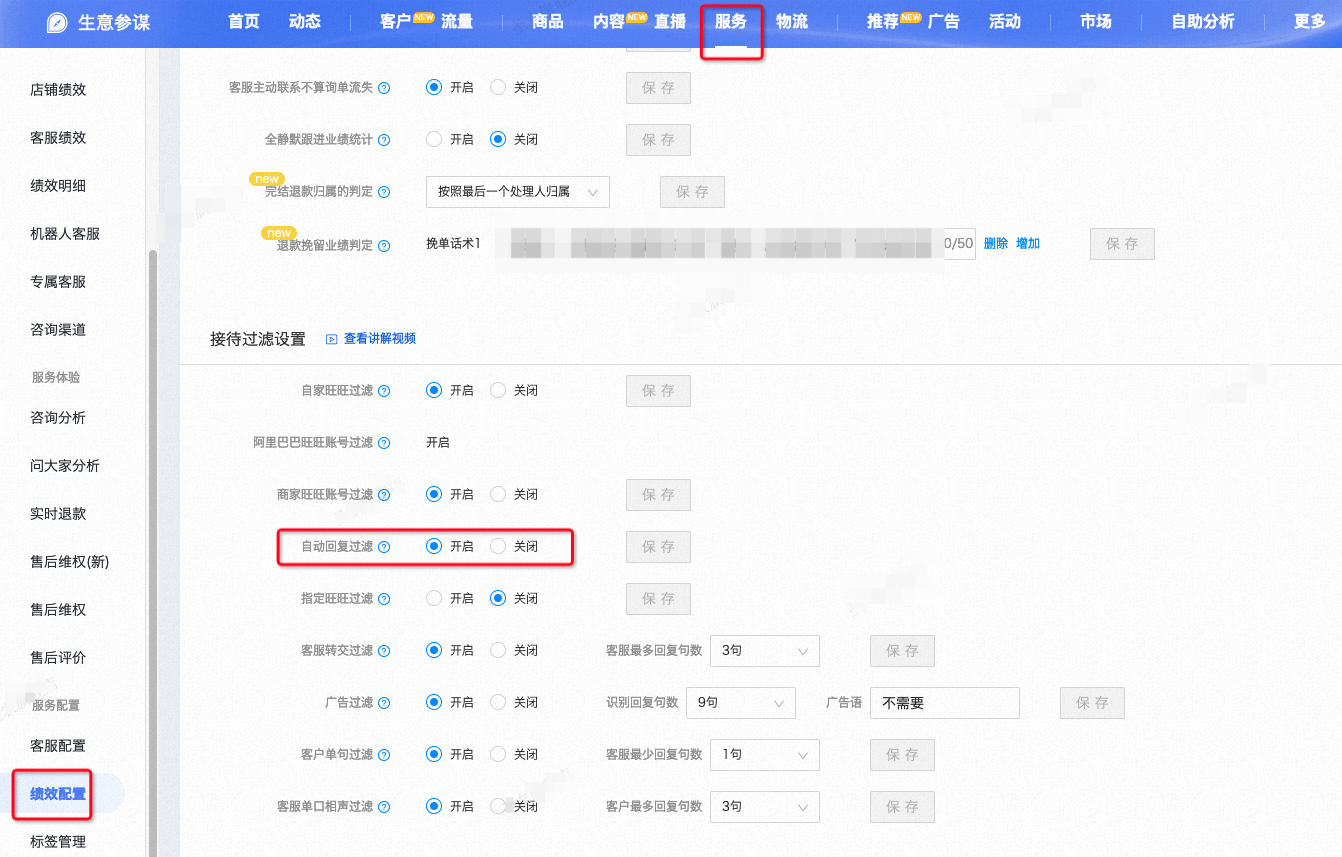Open help icon beside 客服主动联系不算询单流失

384,88
